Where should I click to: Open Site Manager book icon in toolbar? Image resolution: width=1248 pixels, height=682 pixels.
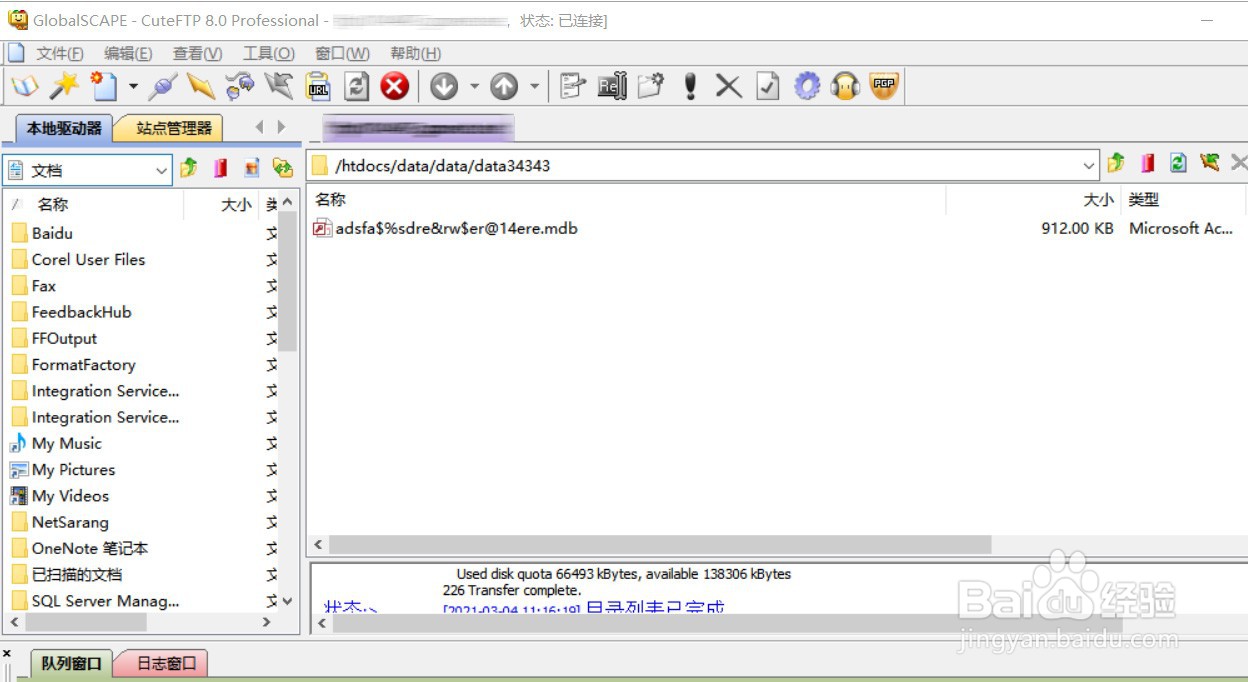click(25, 87)
